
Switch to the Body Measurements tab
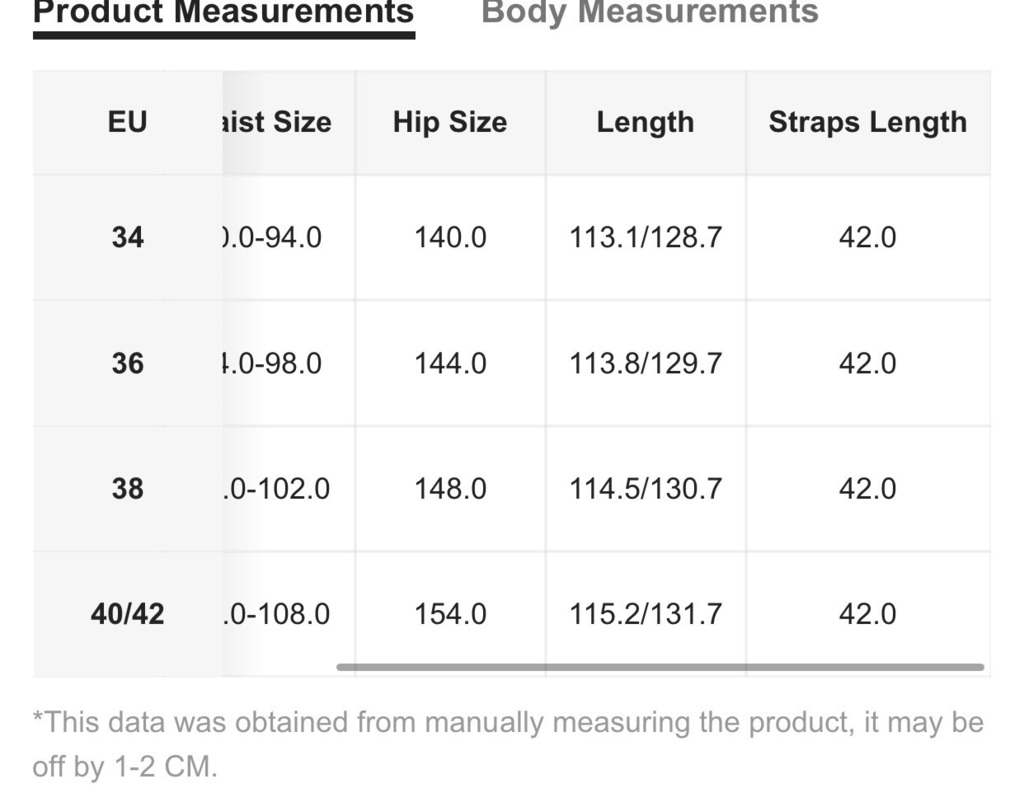[649, 12]
